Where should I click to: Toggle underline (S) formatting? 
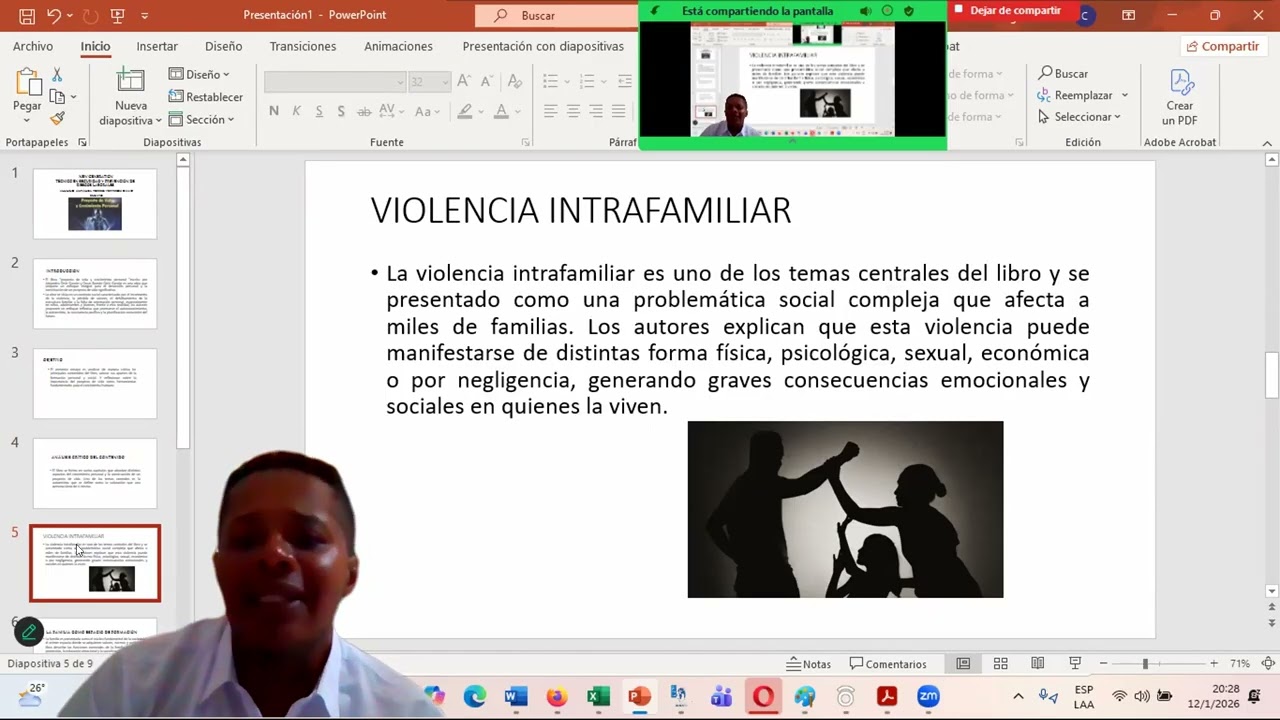point(319,111)
